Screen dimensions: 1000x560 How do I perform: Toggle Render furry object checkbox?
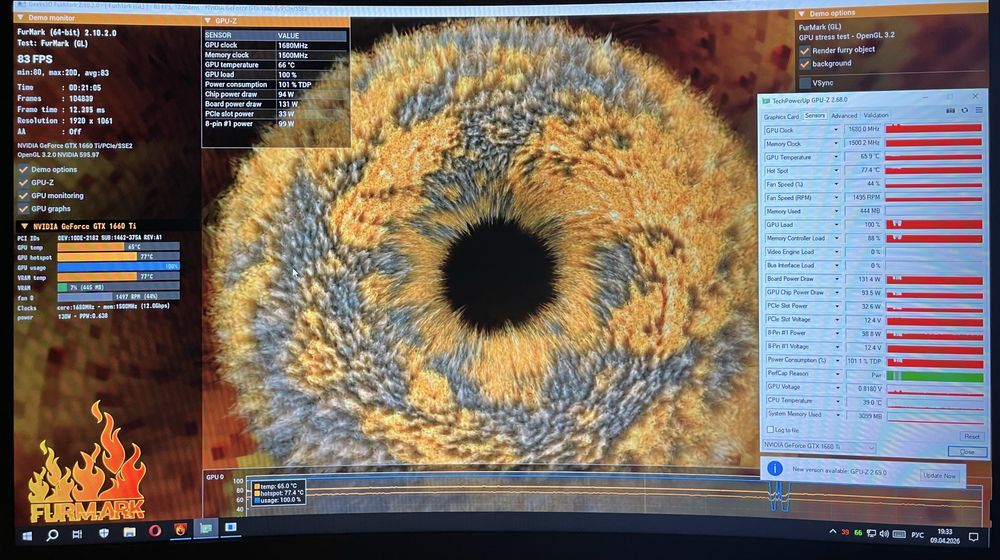805,50
